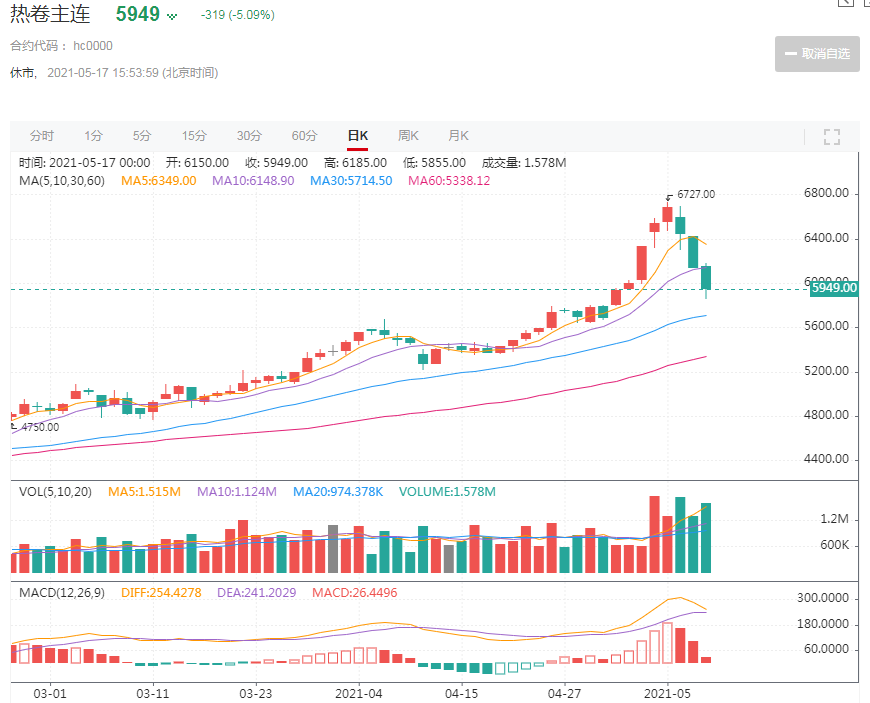Viewport: 870px width, 703px height.
Task: Click the 休市 market status text
Action: [23, 73]
